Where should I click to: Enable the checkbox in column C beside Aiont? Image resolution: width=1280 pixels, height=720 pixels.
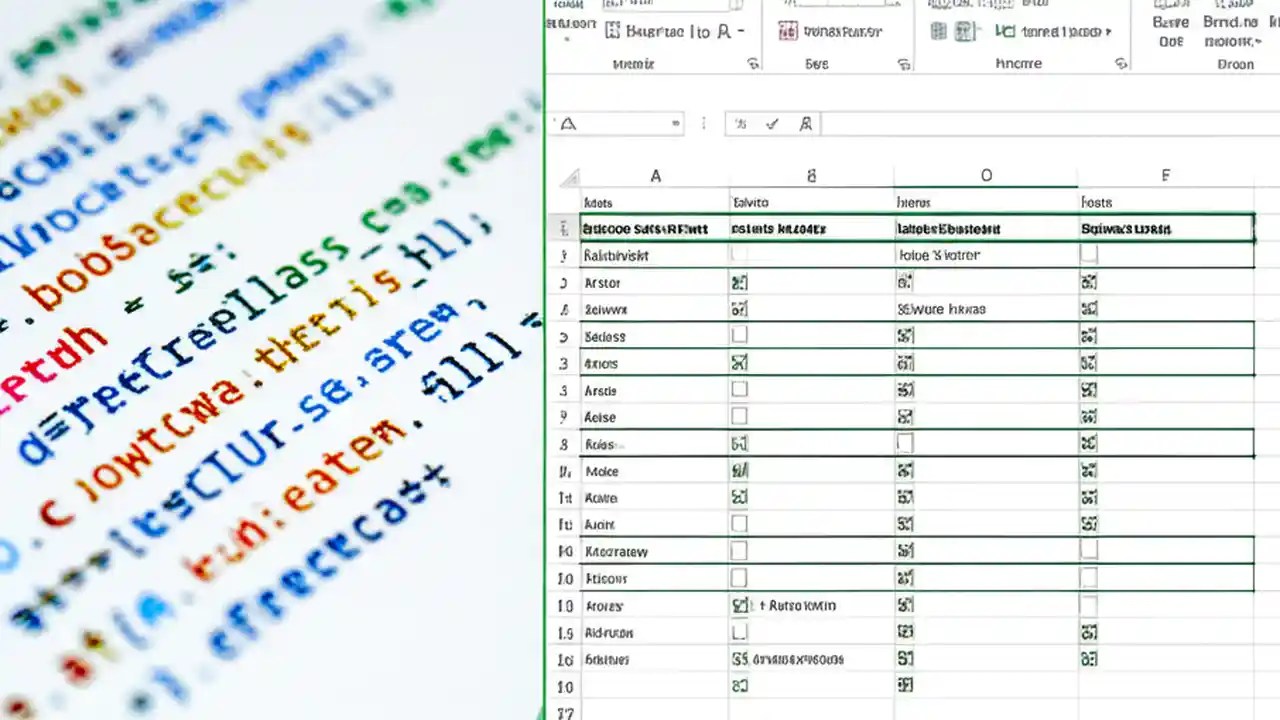905,524
